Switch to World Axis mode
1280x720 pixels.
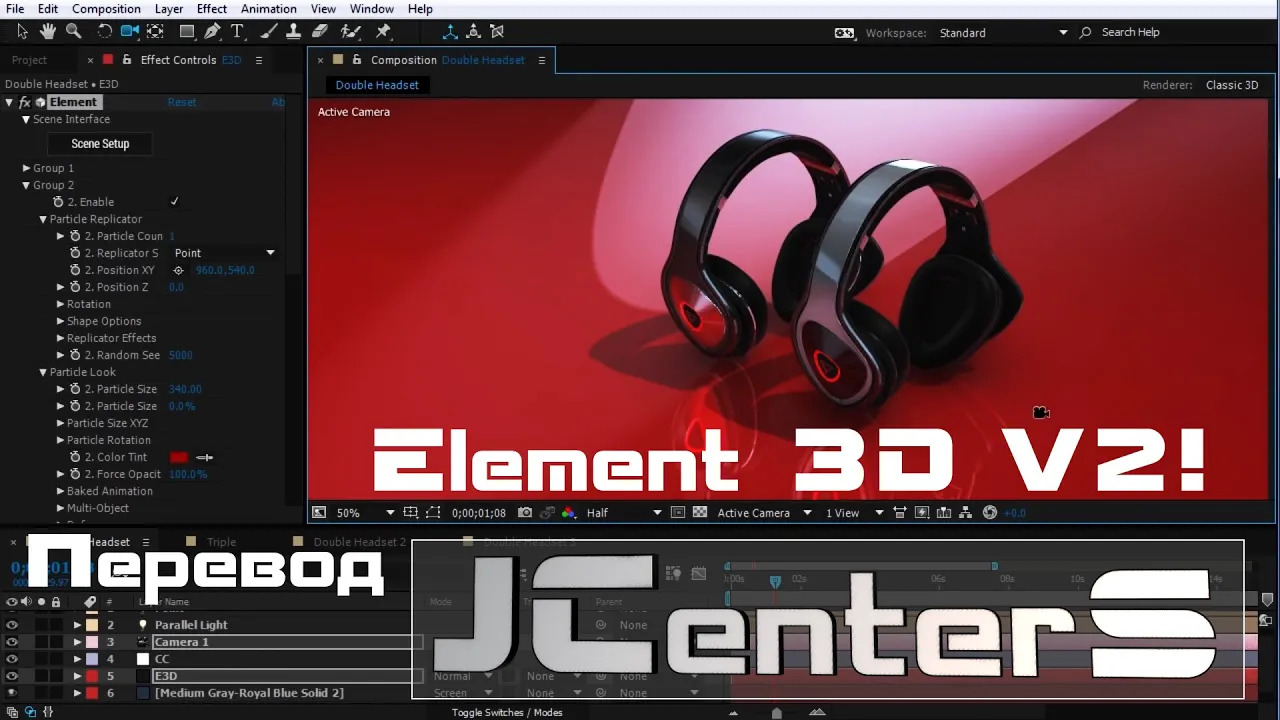pos(475,32)
